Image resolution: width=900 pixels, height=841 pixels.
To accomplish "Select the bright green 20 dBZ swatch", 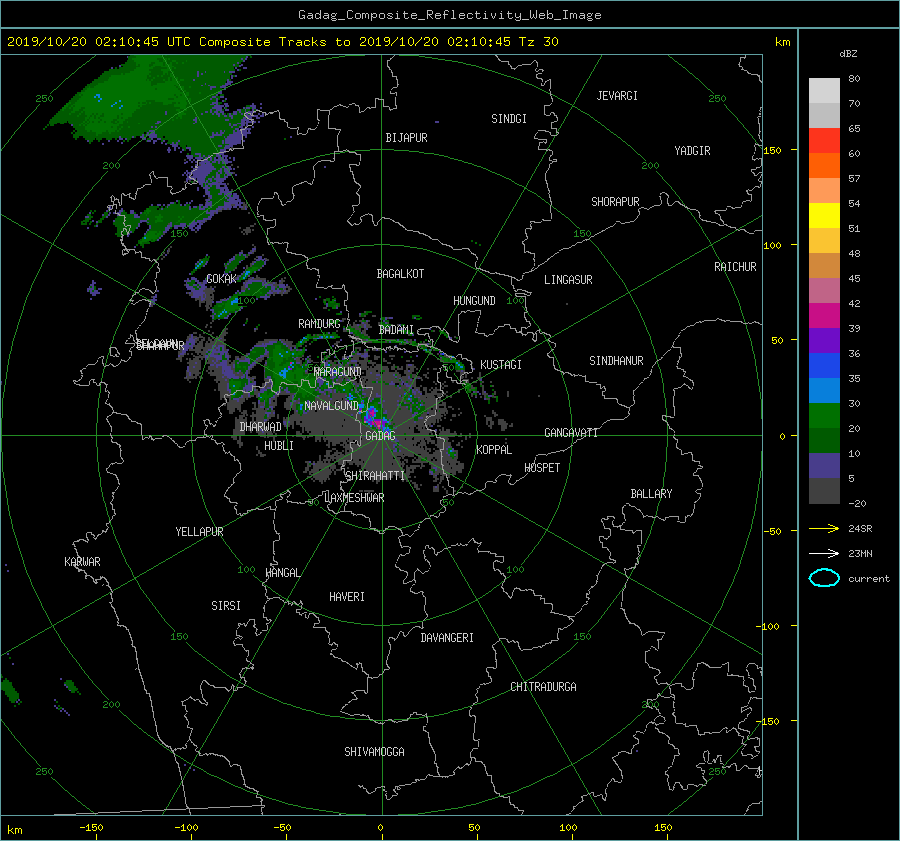I will pos(824,416).
